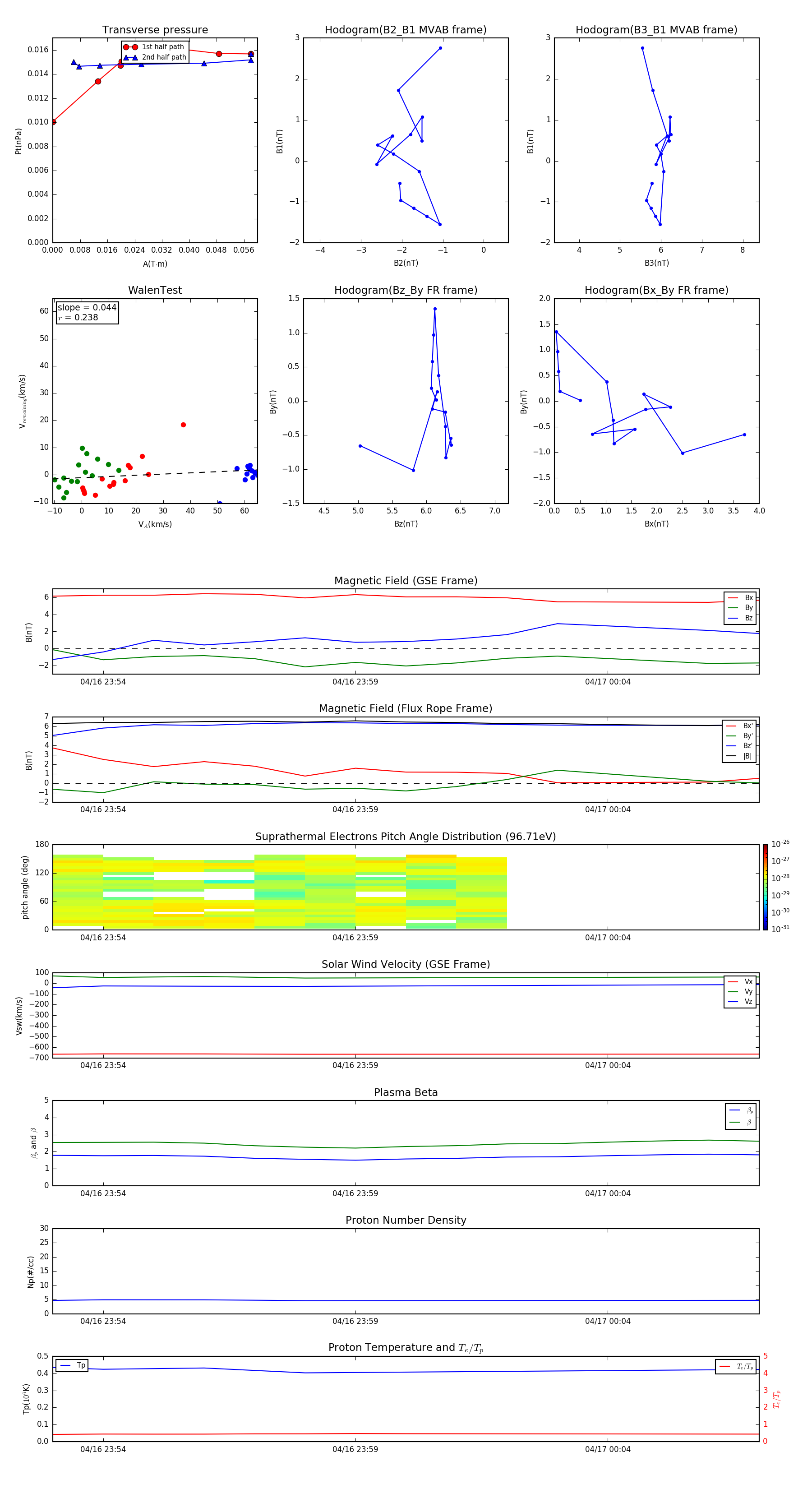Click the 'Magnetic Field (Flux Rope Frame)' title
This screenshot has width=812, height=1489.
[406, 709]
